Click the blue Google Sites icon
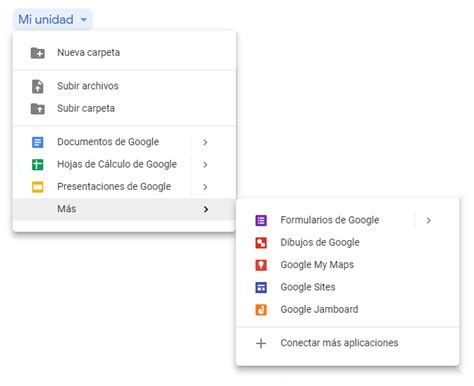The width and height of the screenshot is (474, 386). (x=261, y=287)
